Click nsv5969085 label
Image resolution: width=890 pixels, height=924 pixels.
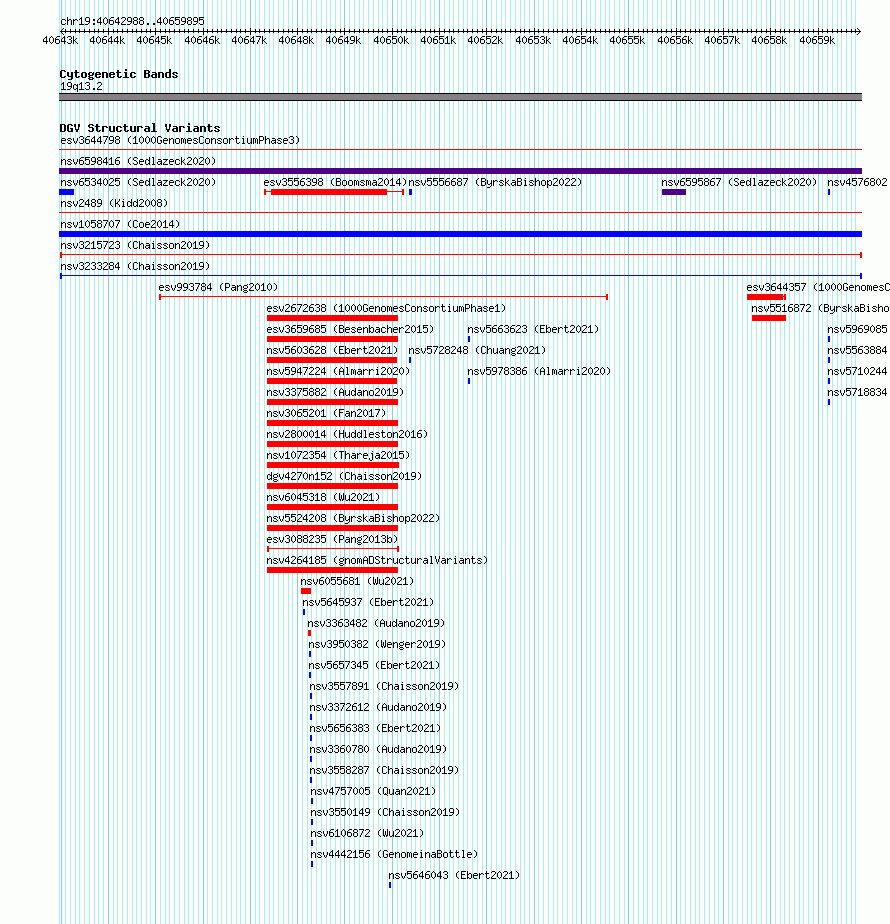pos(857,329)
